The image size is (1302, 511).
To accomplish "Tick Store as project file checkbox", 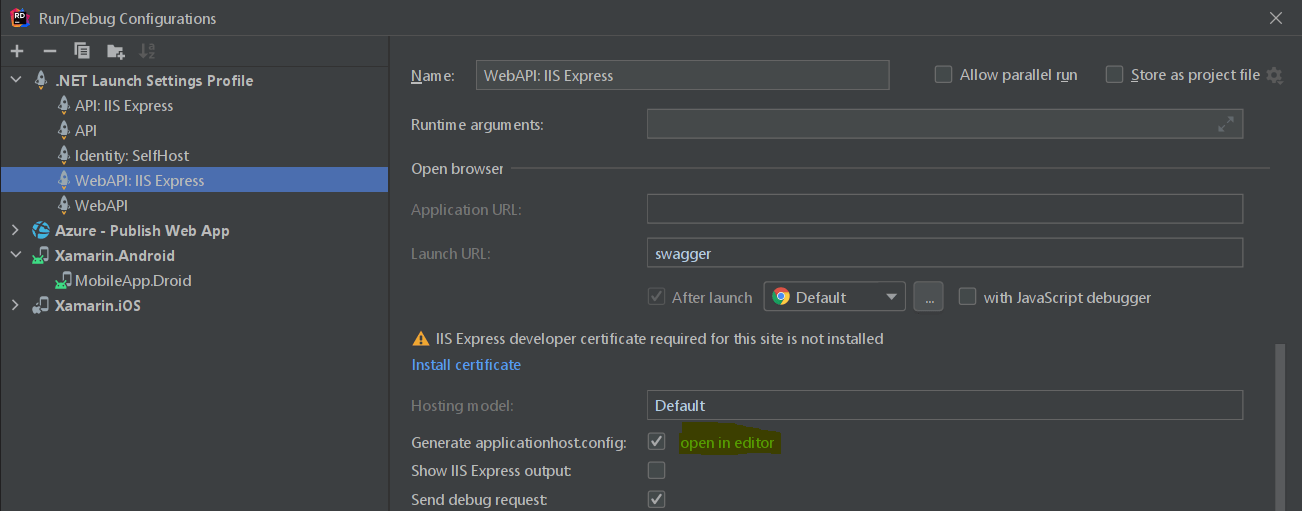I will point(1114,74).
